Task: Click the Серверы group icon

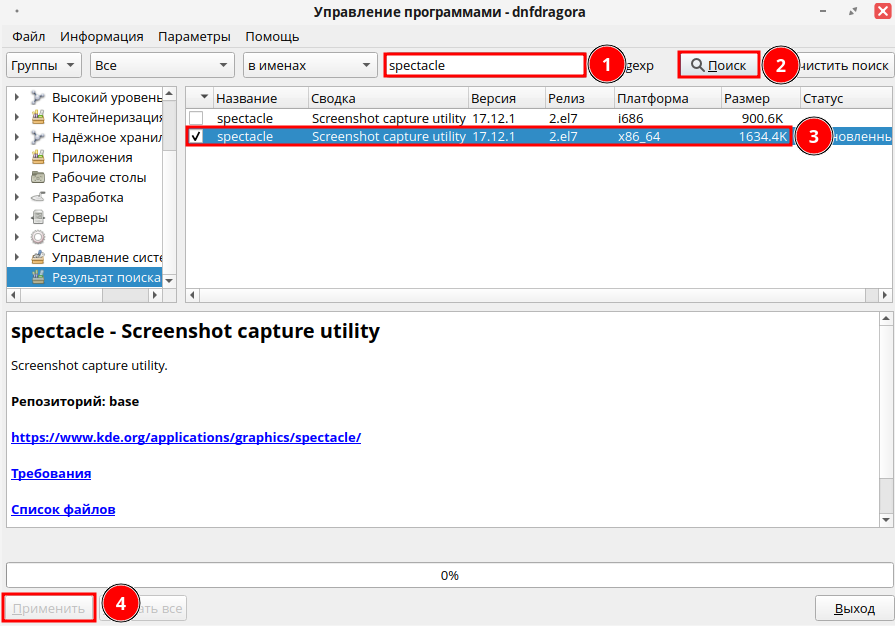Action: pos(38,218)
